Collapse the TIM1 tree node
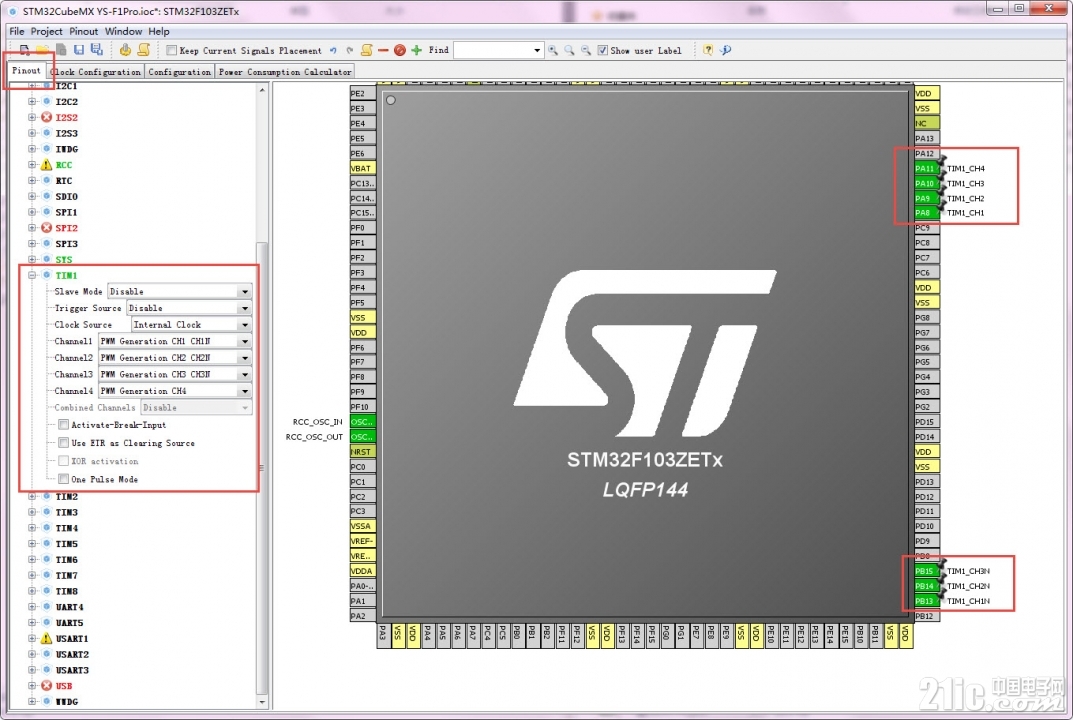The height and width of the screenshot is (720, 1073). pos(31,275)
